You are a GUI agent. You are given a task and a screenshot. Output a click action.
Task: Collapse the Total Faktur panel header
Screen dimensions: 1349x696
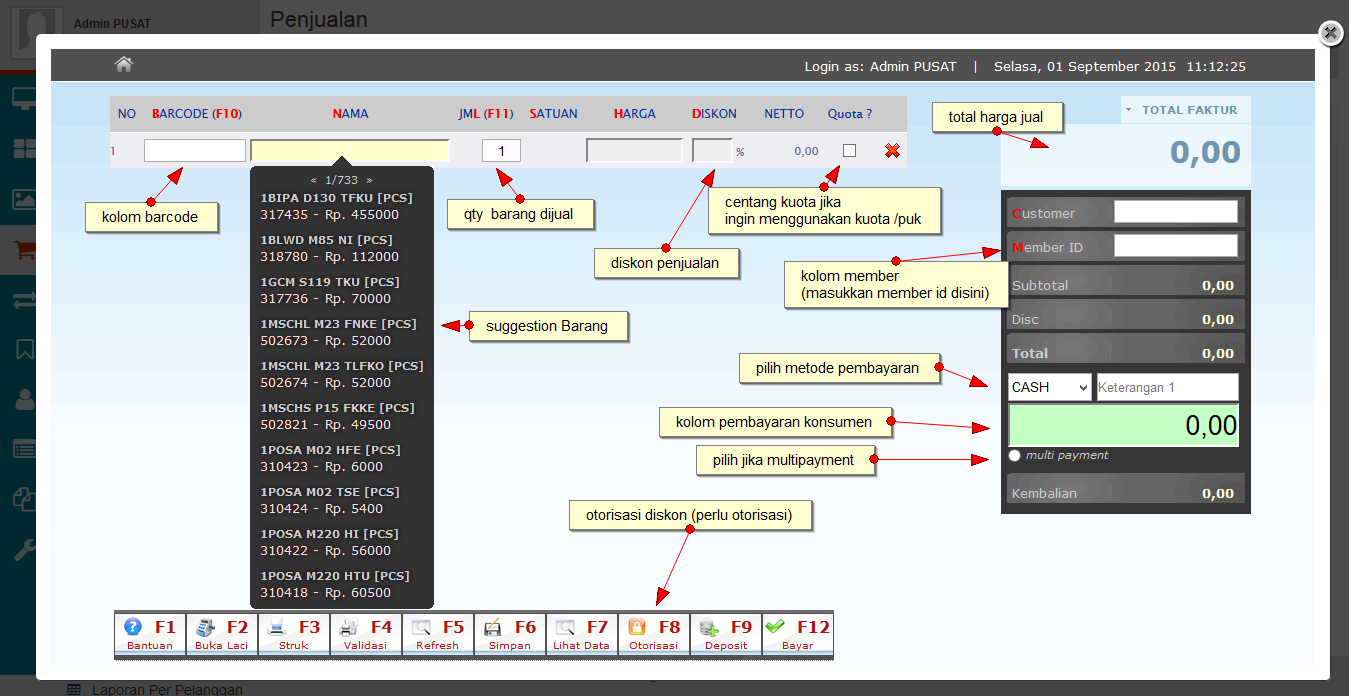(x=1185, y=110)
